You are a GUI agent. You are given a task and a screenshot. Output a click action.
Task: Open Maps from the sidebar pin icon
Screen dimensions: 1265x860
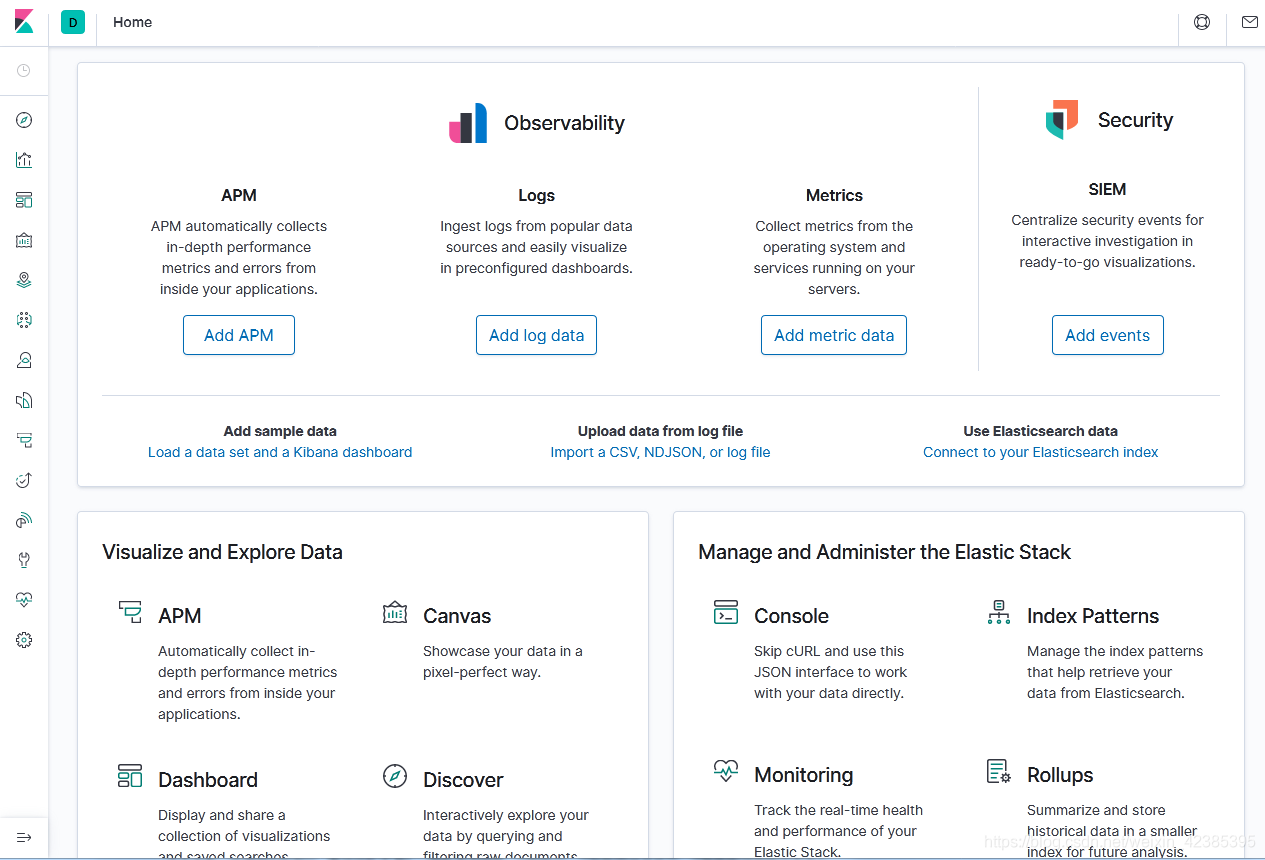click(24, 280)
